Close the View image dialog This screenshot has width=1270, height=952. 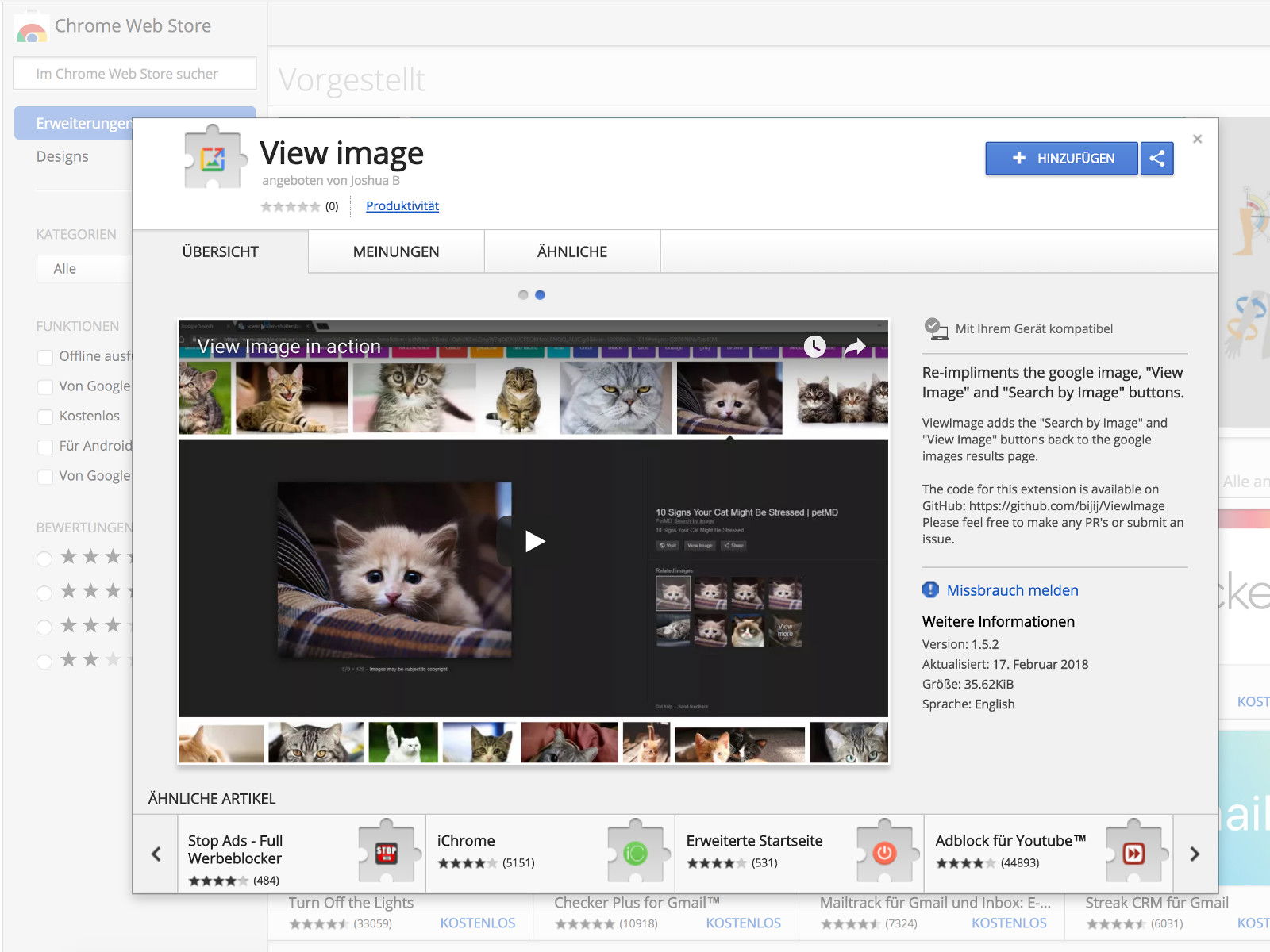[1197, 139]
